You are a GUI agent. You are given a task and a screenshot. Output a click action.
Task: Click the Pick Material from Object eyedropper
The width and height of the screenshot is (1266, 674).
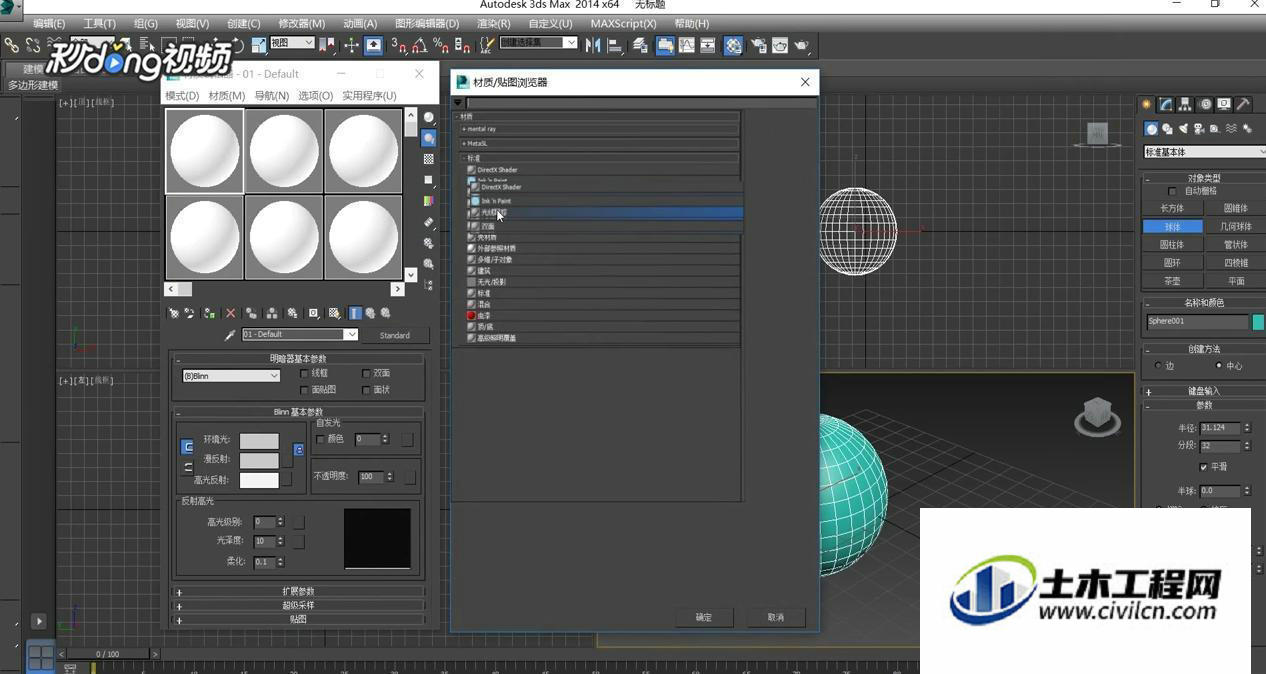[x=230, y=335]
